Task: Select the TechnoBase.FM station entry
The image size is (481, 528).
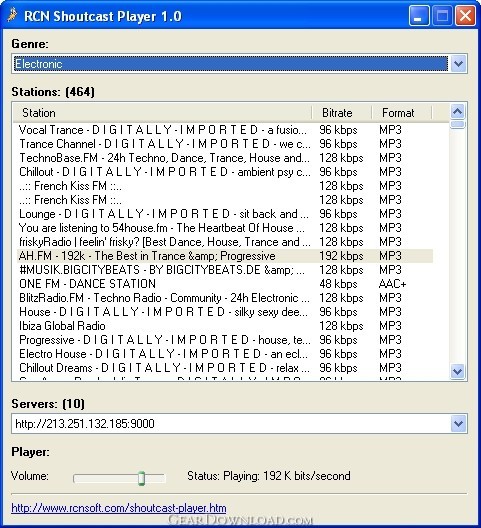Action: click(x=225, y=158)
